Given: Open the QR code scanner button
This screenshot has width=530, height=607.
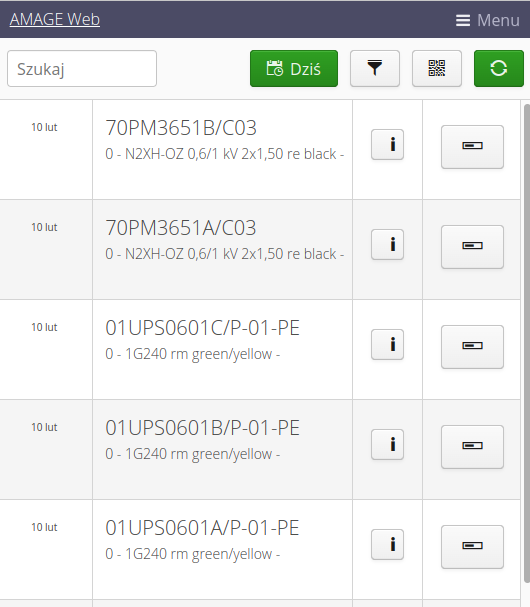Looking at the screenshot, I should pyautogui.click(x=437, y=69).
